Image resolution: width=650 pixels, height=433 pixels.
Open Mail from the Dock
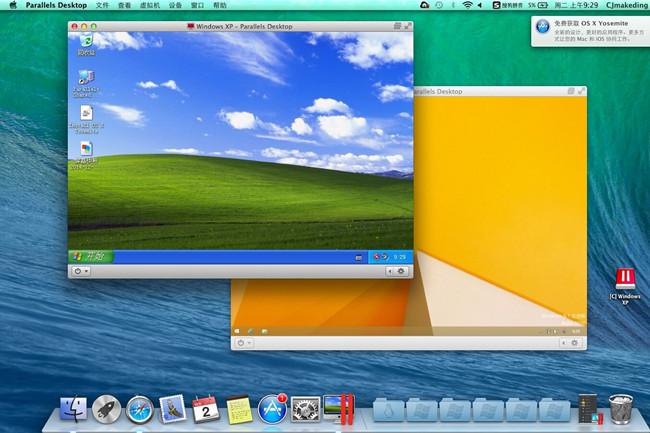pos(172,409)
